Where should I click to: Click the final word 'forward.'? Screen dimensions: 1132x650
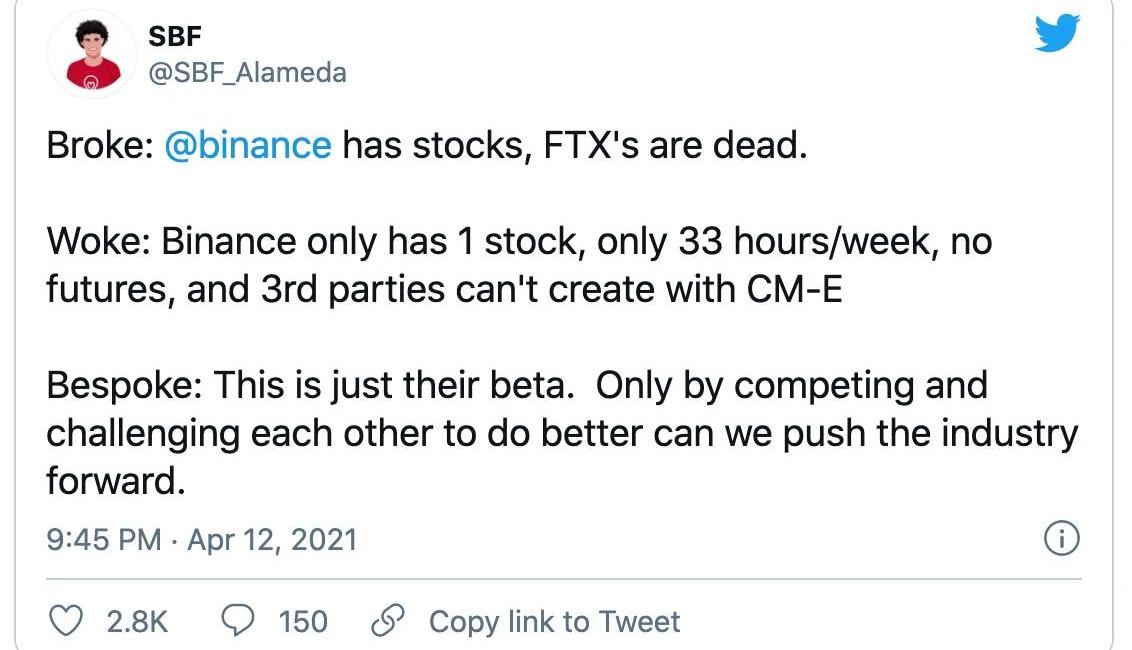(116, 481)
